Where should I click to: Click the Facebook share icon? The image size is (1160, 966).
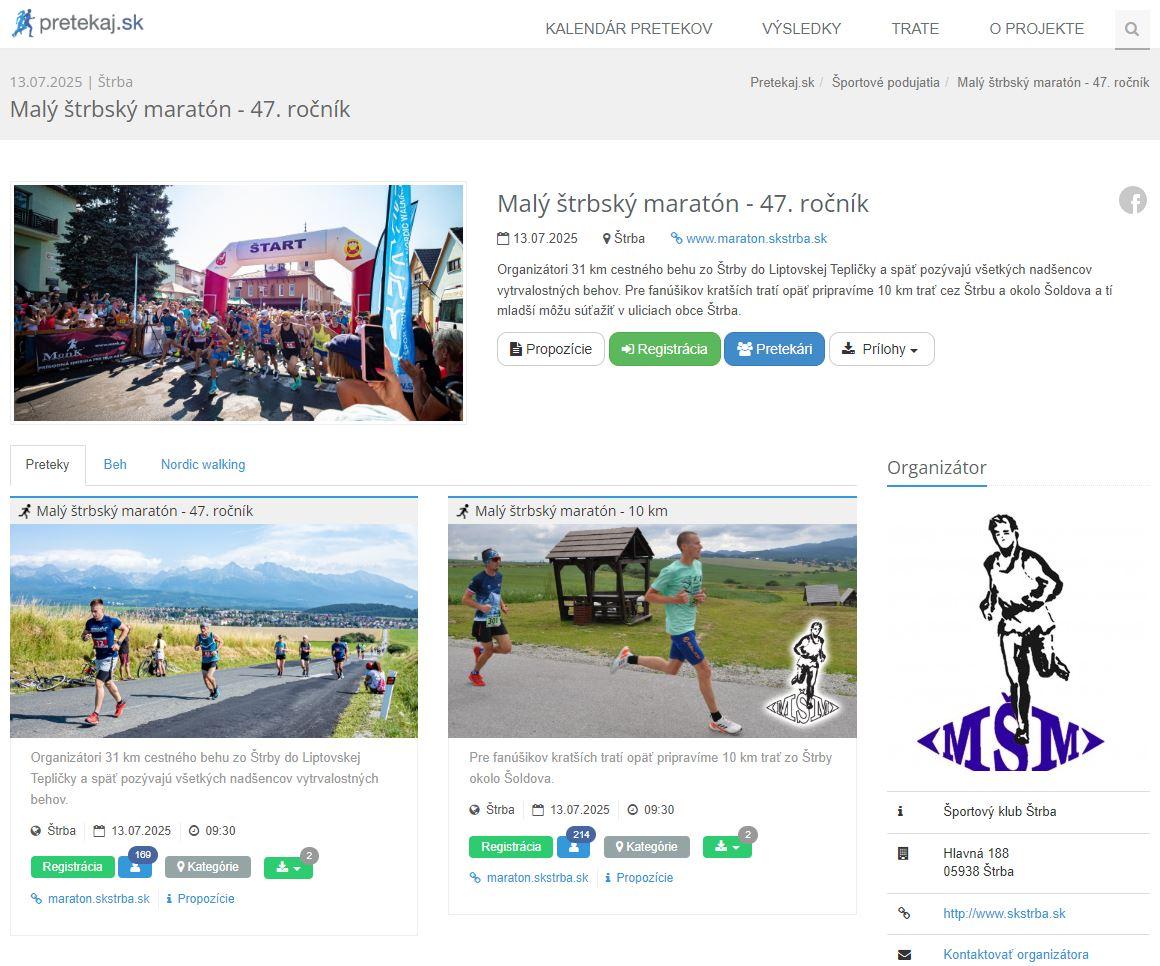(1133, 200)
